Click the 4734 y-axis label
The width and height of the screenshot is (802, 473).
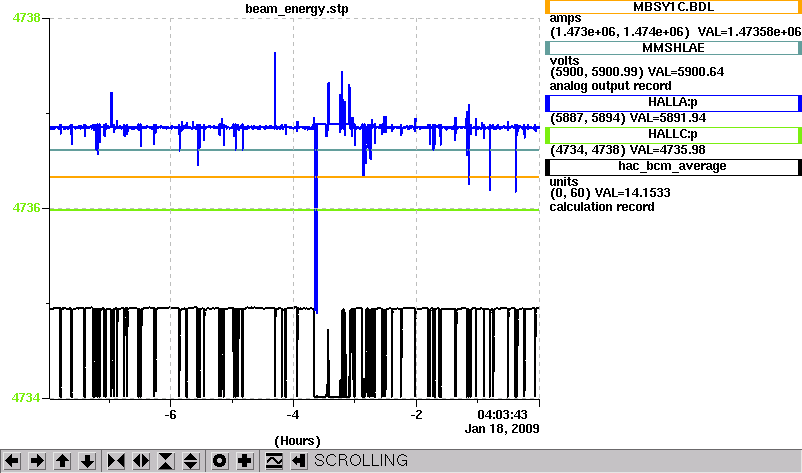26,397
